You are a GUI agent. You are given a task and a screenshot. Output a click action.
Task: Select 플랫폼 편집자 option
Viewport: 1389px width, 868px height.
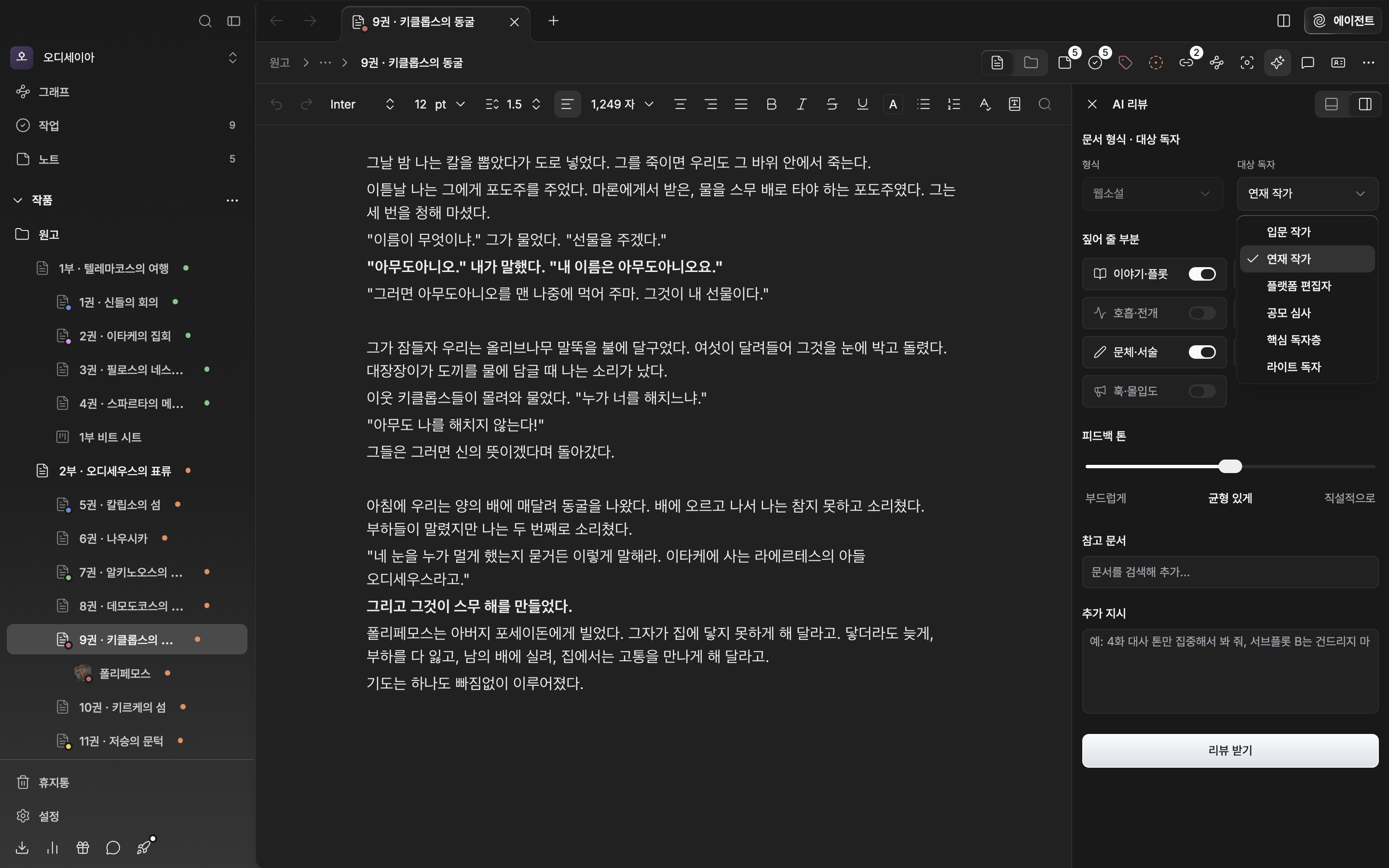(x=1307, y=286)
